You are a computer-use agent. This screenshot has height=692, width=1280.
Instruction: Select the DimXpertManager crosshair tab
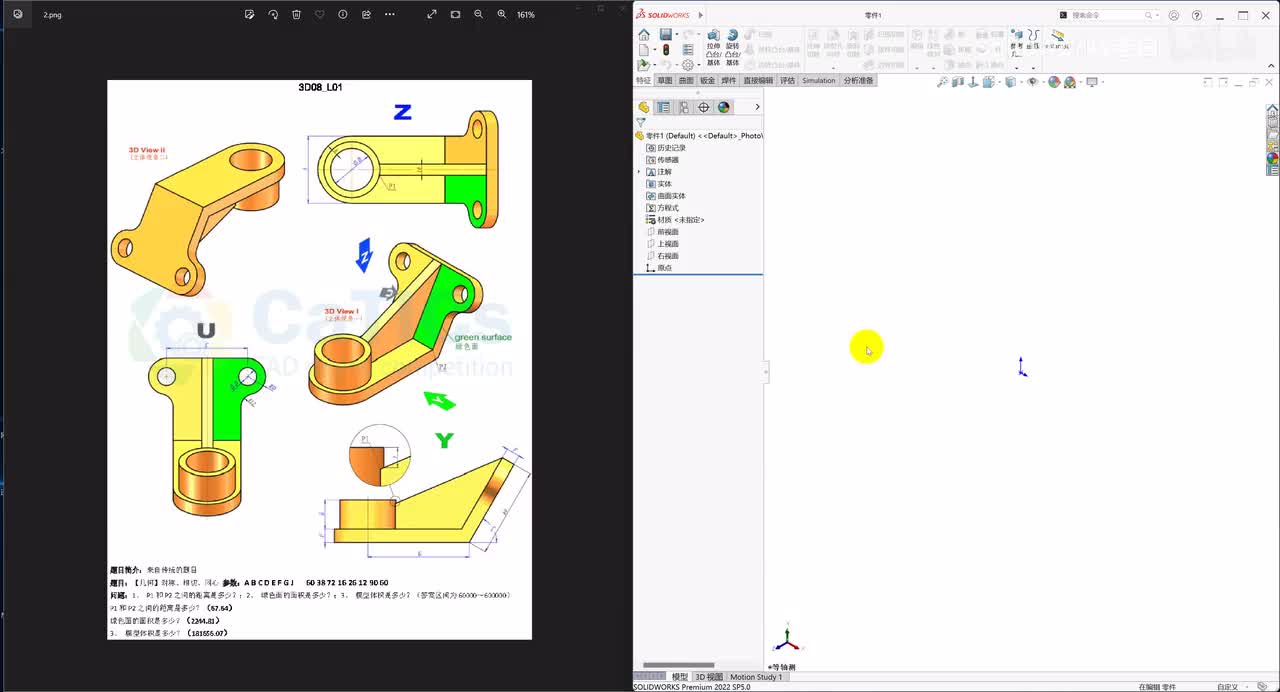click(704, 107)
